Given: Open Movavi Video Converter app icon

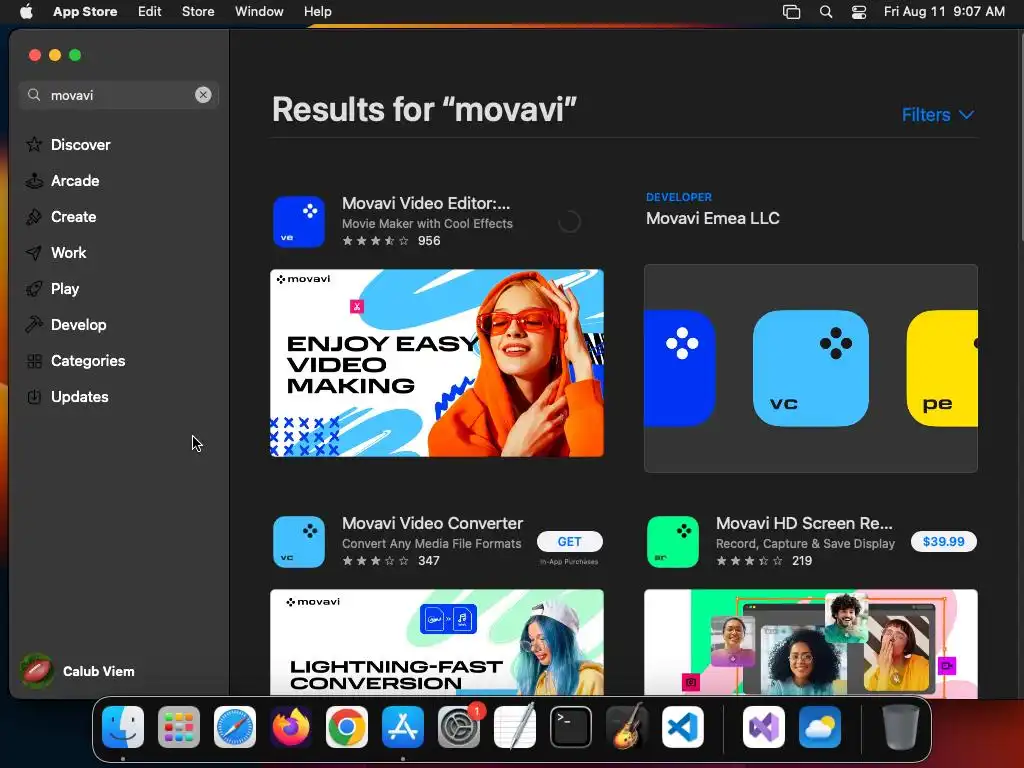Looking at the screenshot, I should coord(299,542).
